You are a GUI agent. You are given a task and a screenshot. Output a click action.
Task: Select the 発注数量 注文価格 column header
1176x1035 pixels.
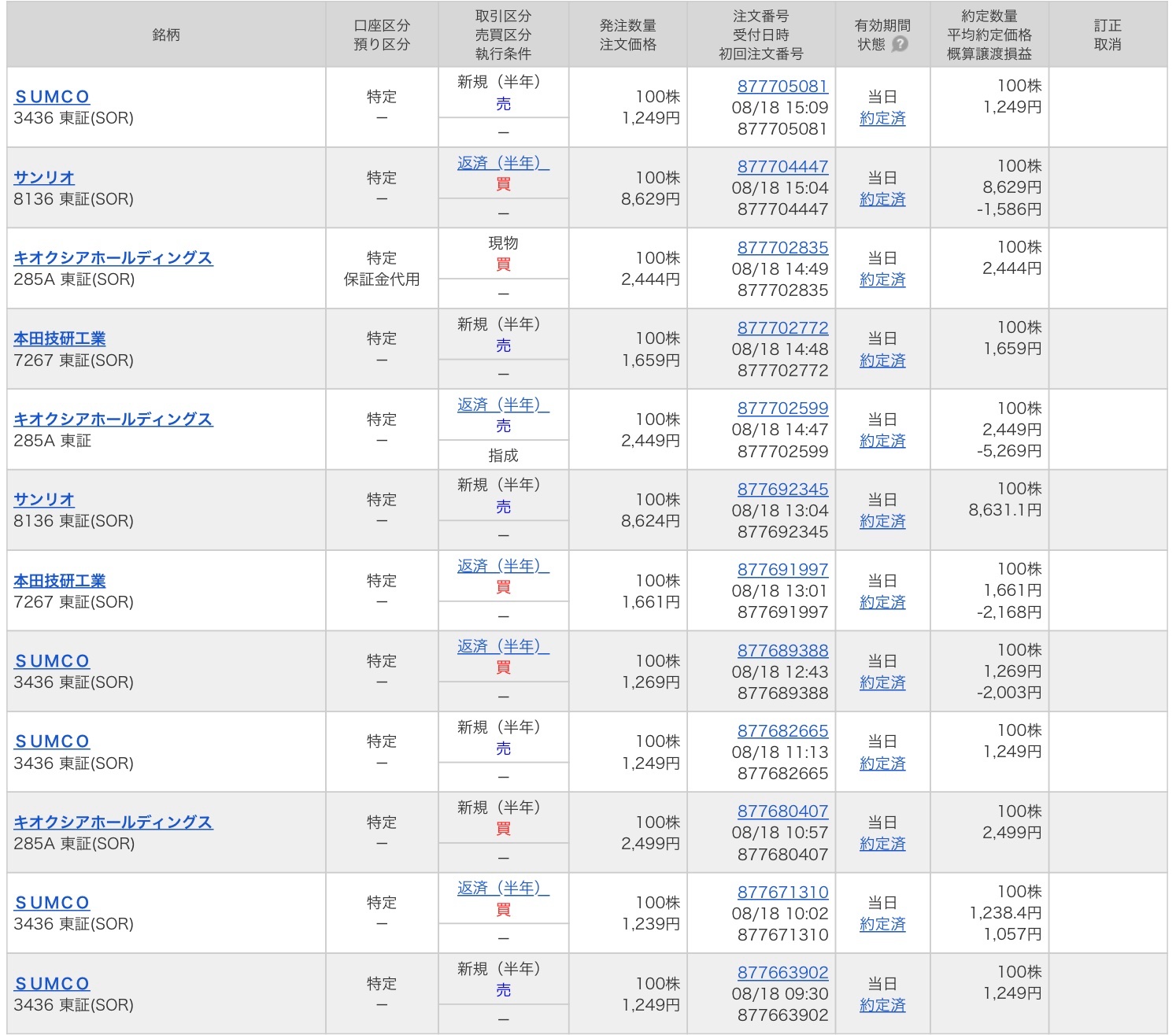[627, 35]
